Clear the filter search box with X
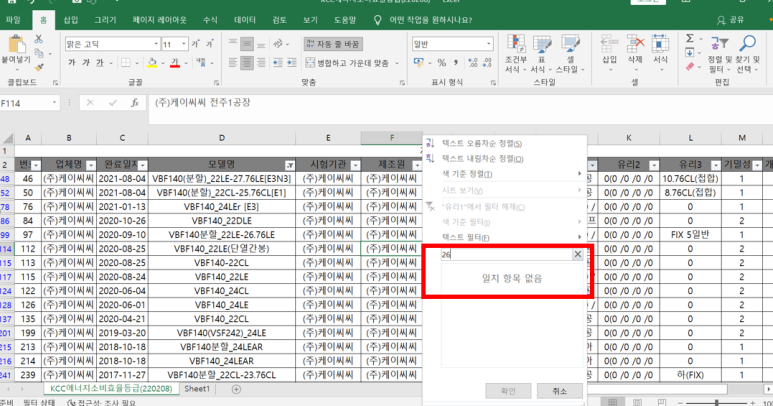 [577, 254]
